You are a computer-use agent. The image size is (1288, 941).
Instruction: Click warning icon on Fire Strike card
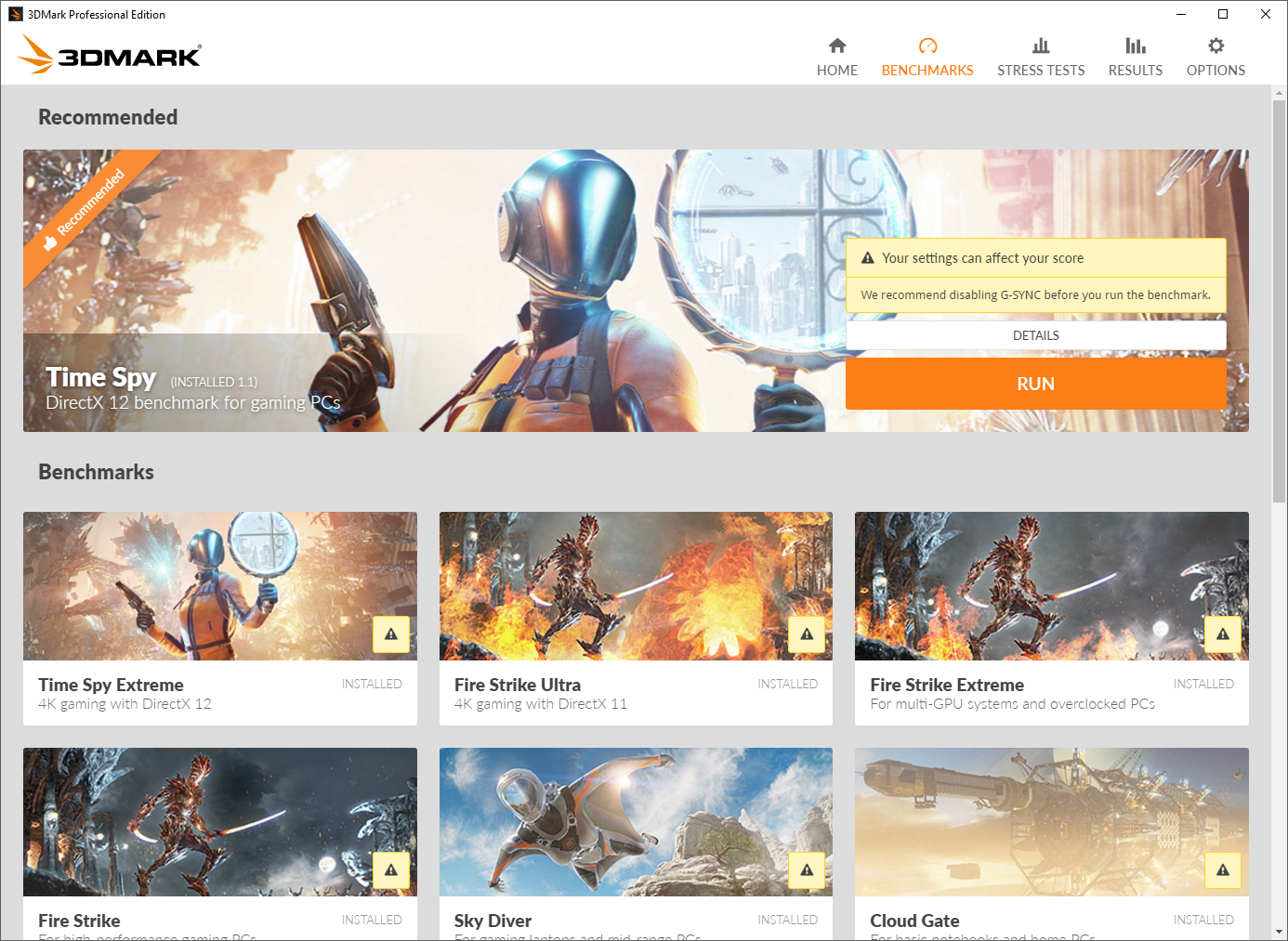tap(391, 870)
